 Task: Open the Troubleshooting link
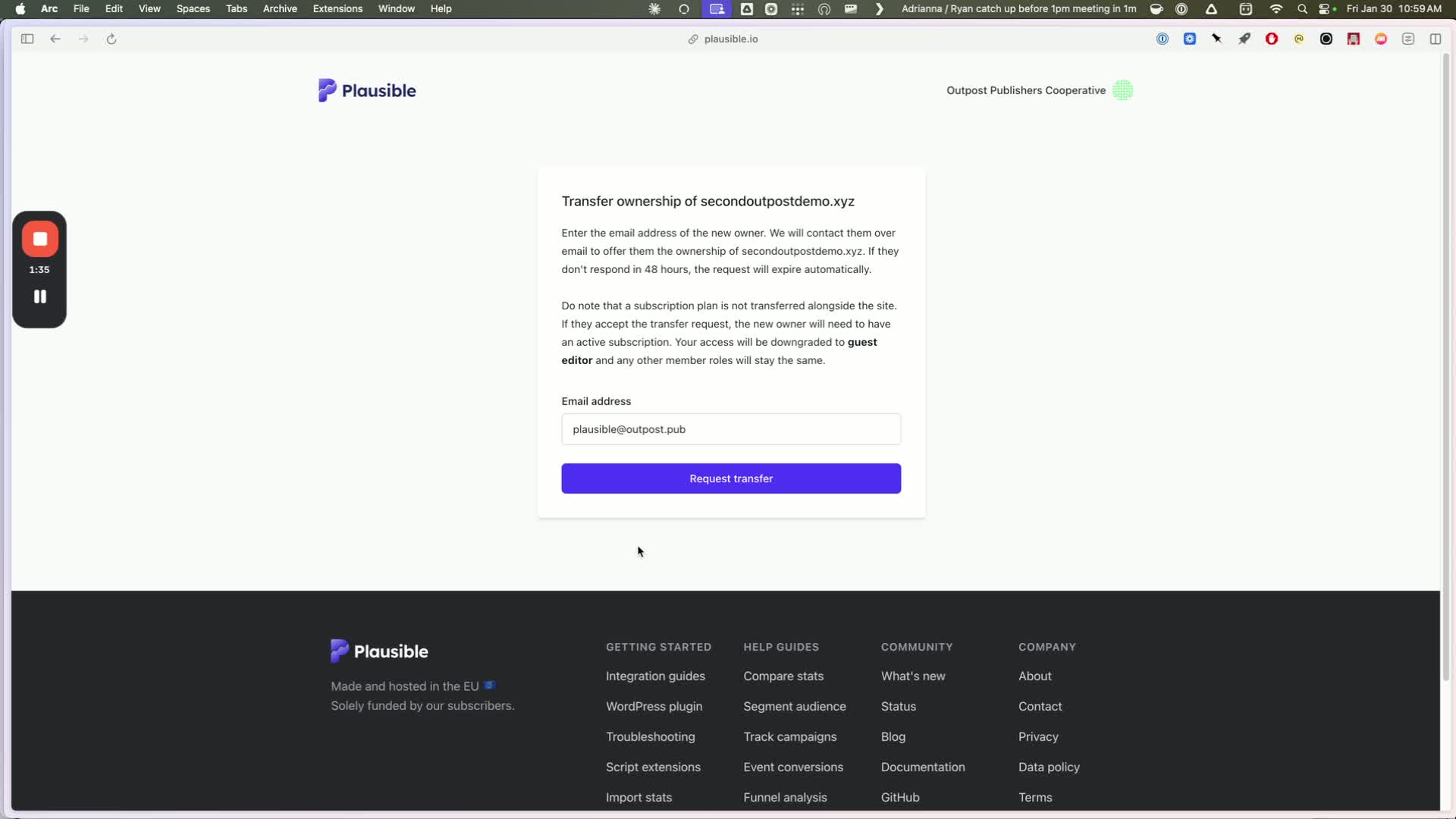point(650,736)
